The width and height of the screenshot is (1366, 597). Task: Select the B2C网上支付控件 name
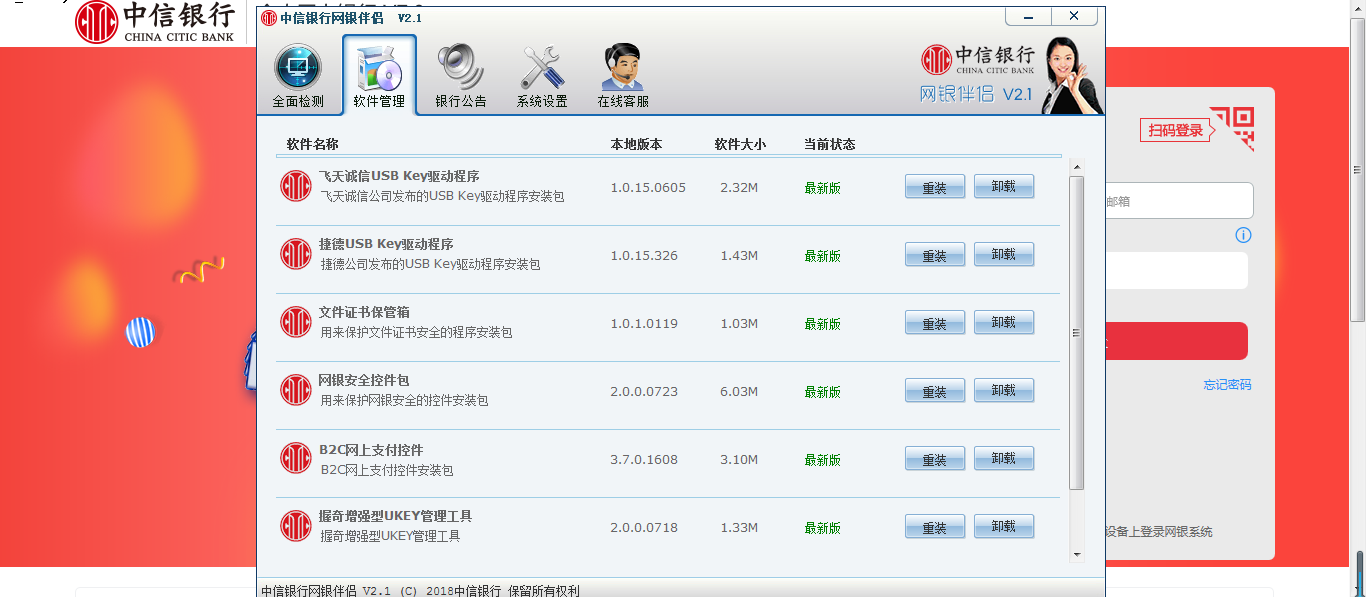point(371,450)
